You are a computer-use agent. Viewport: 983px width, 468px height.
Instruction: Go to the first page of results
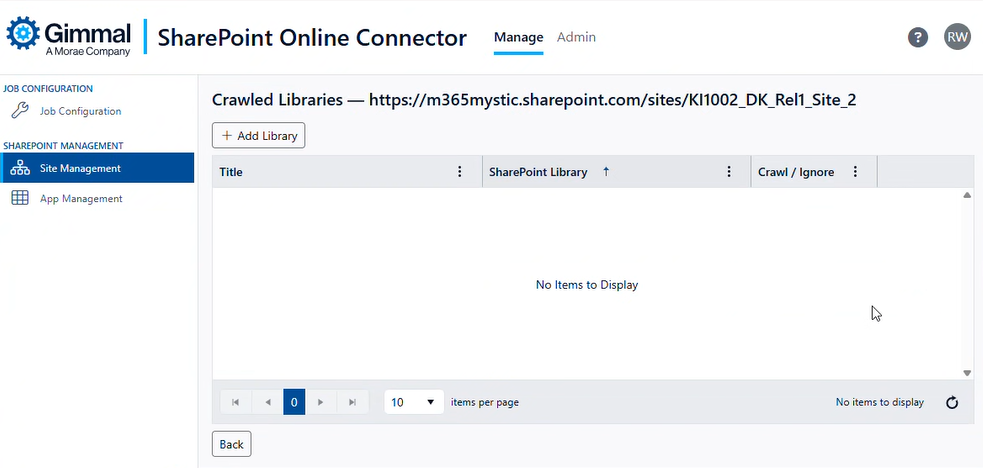235,402
